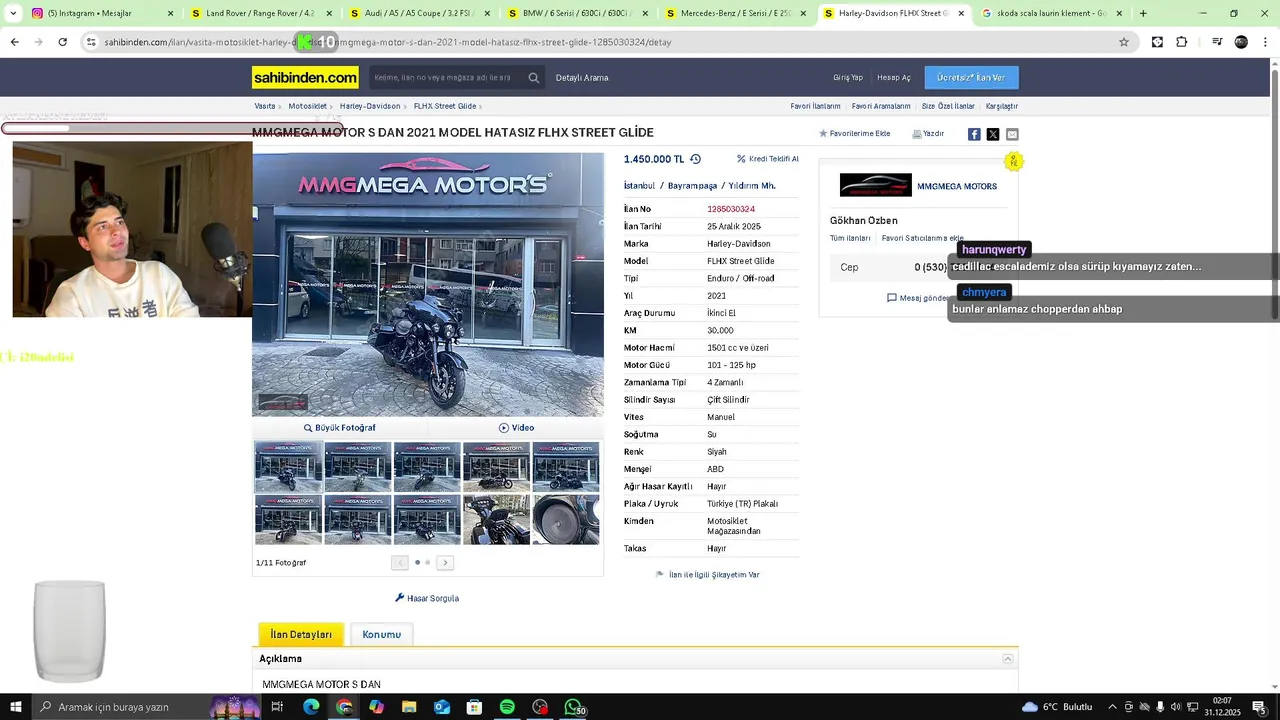Click the main motorcycle photo
The image size is (1280, 720).
[x=428, y=284]
